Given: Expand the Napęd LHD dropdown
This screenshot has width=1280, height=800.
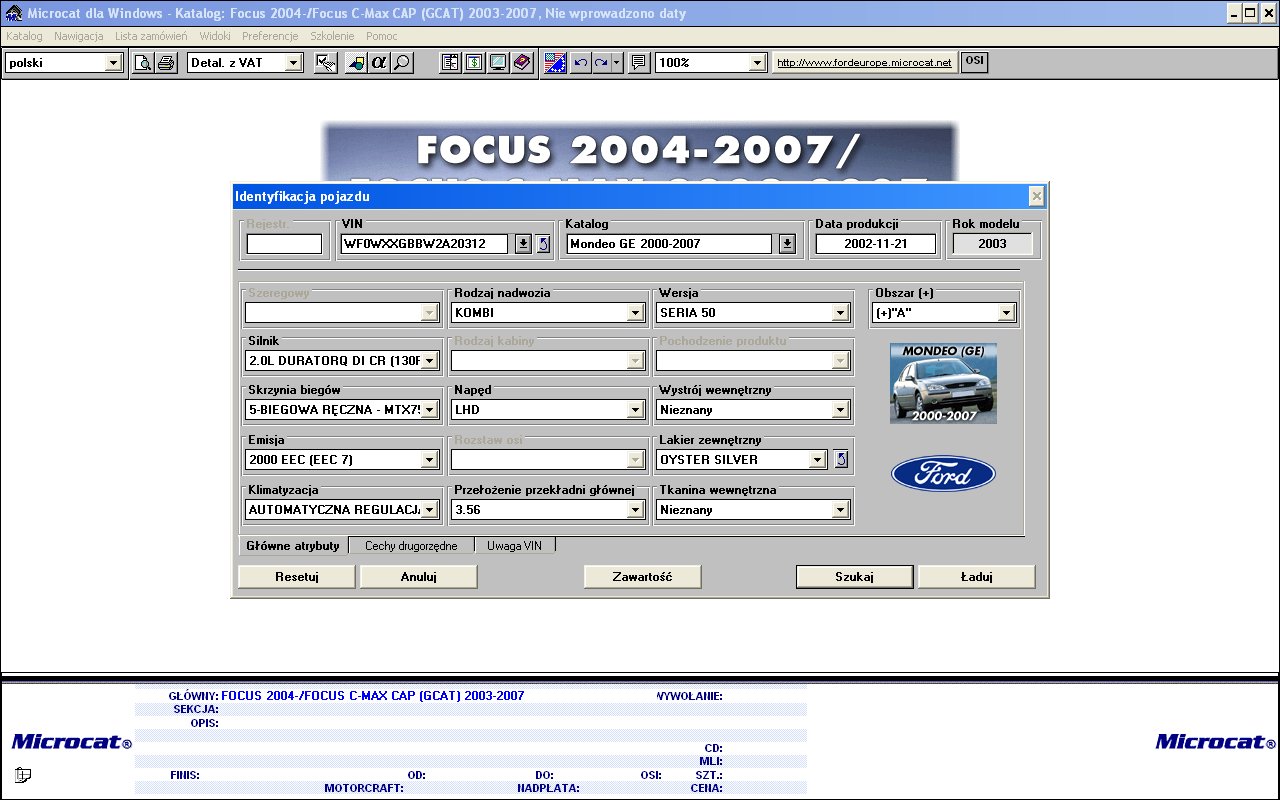Looking at the screenshot, I should point(635,409).
